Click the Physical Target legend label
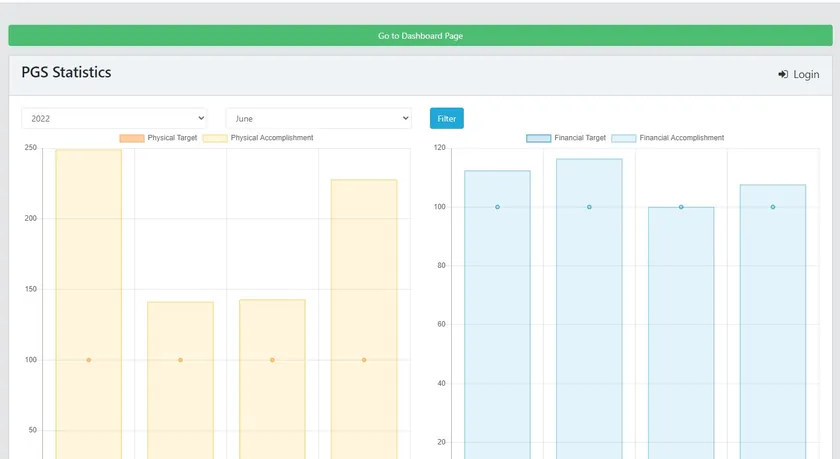Screen dimensions: 840x459 point(172,138)
